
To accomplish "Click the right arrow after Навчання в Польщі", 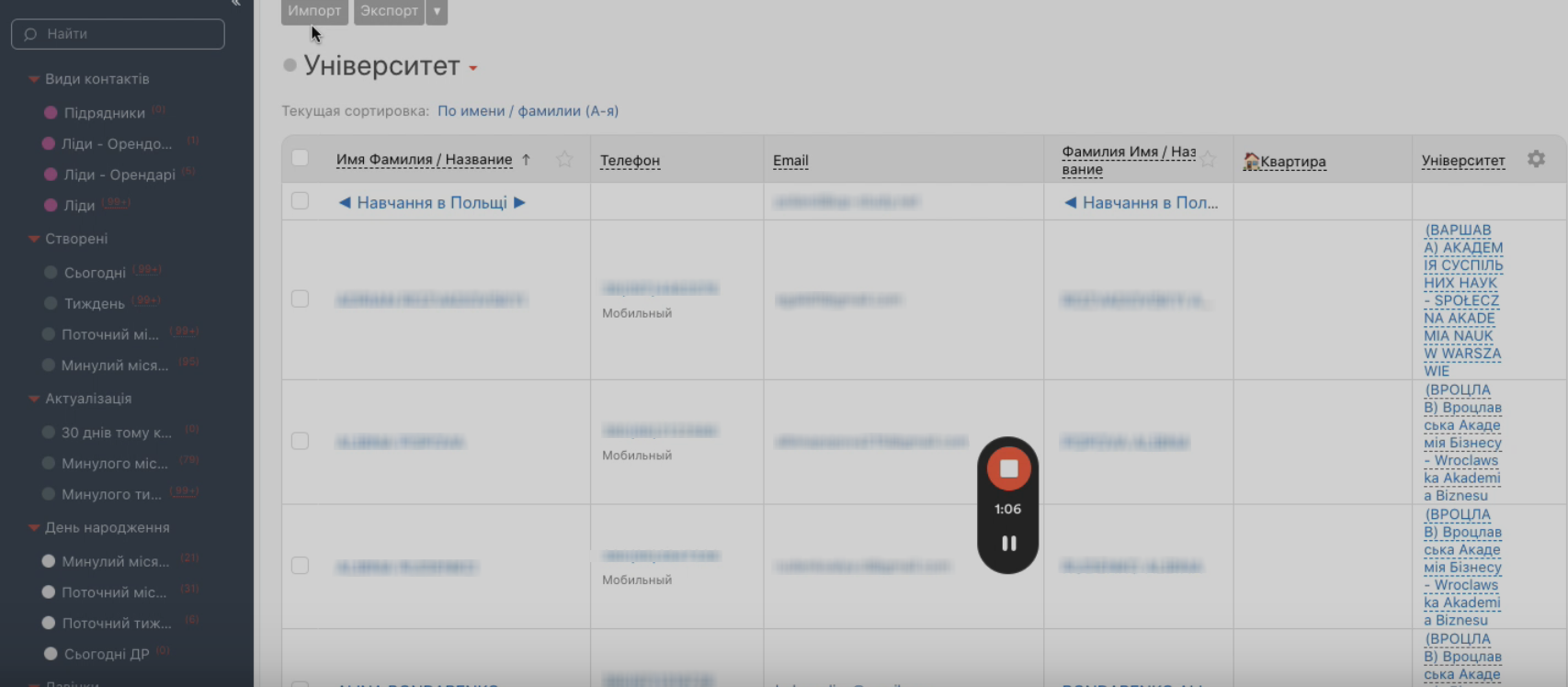I will click(519, 202).
